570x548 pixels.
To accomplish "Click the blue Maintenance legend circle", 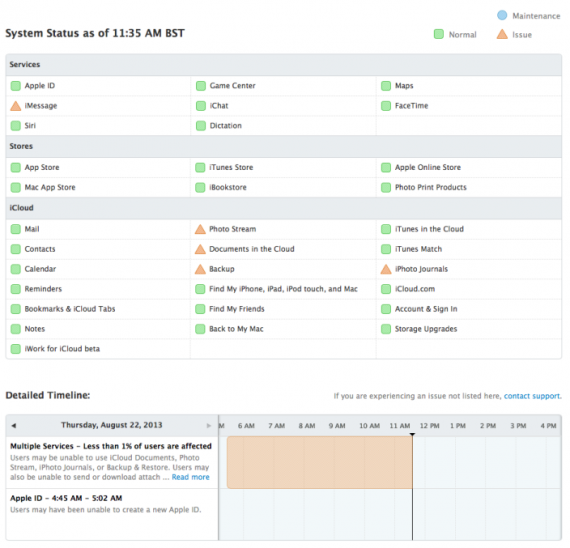I will (x=502, y=15).
